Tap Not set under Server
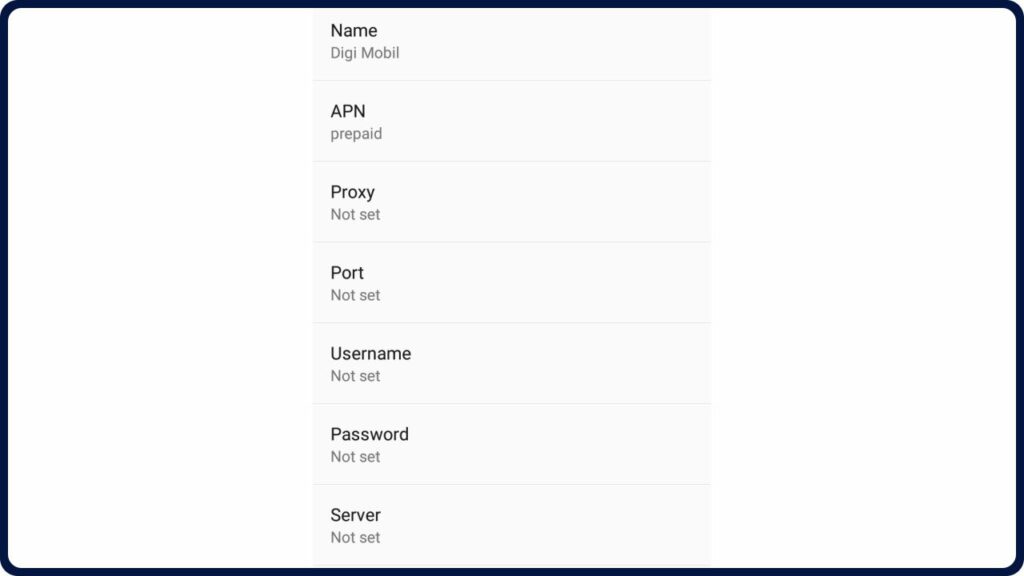This screenshot has width=1024, height=576. click(x=355, y=537)
